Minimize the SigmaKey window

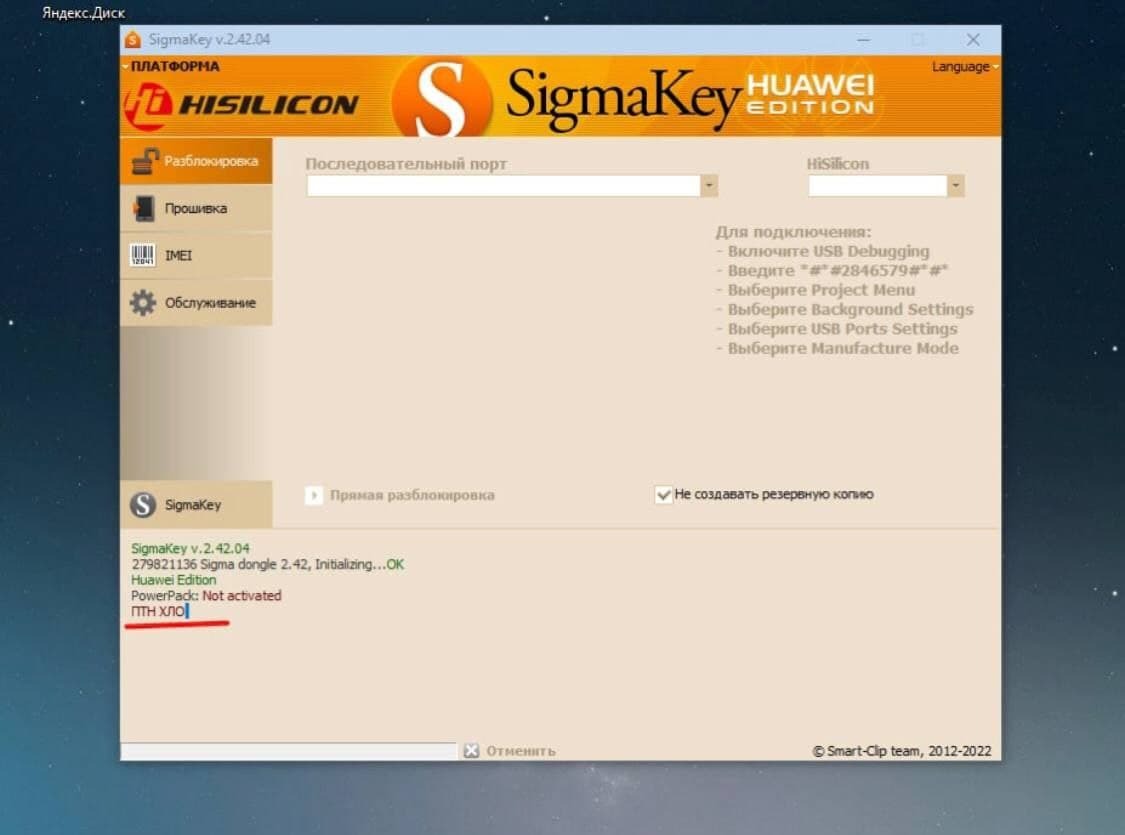coord(864,39)
